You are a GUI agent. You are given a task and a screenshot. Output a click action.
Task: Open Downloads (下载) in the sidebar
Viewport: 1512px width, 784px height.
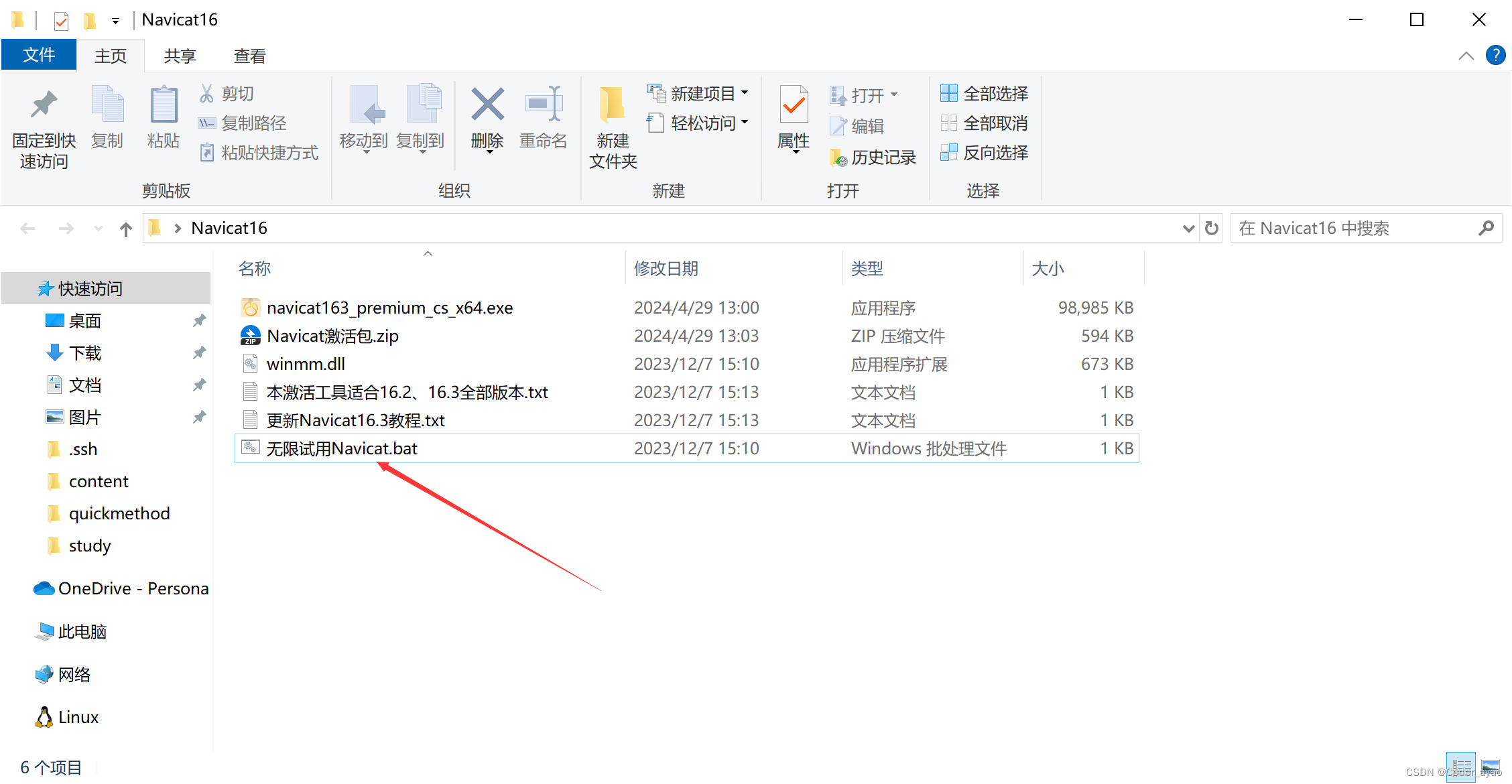(x=106, y=353)
